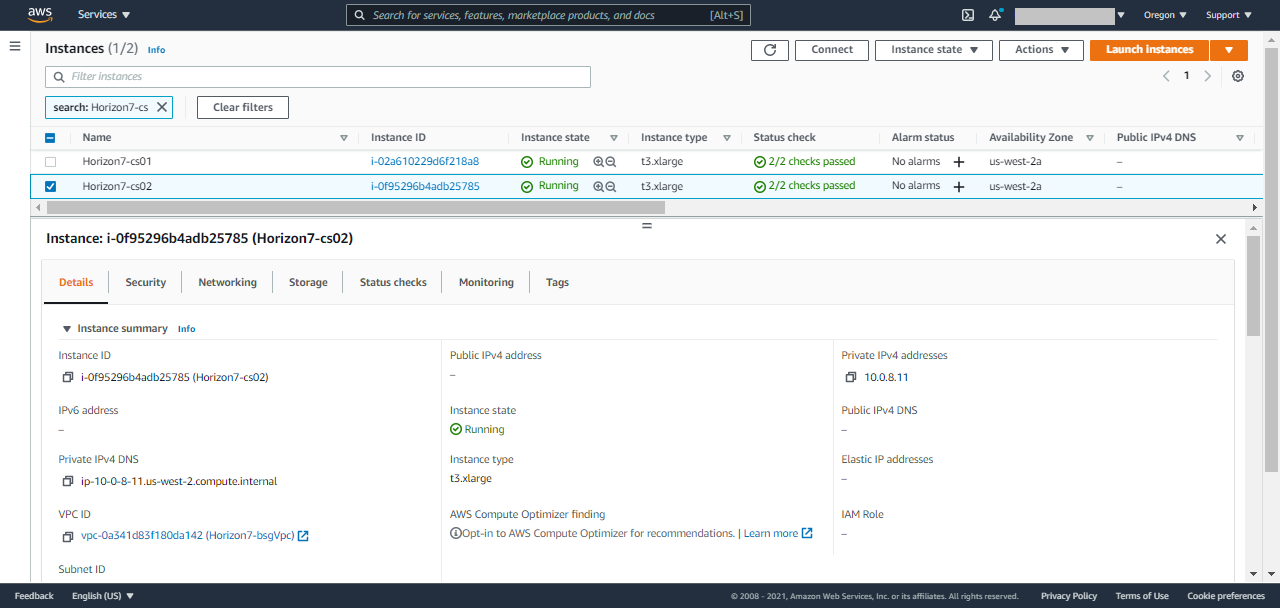This screenshot has width=1280, height=608.
Task: Add an alarm via the plus icon for Horizon7-cs01
Action: pos(958,161)
